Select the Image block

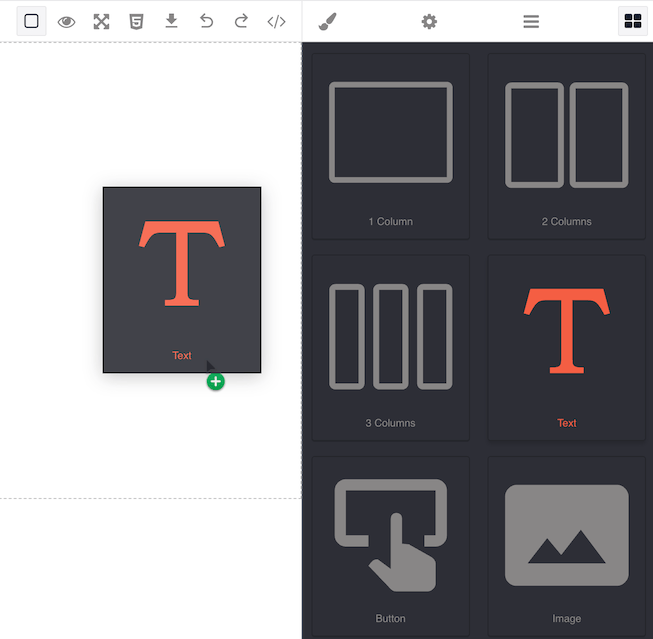[567, 547]
